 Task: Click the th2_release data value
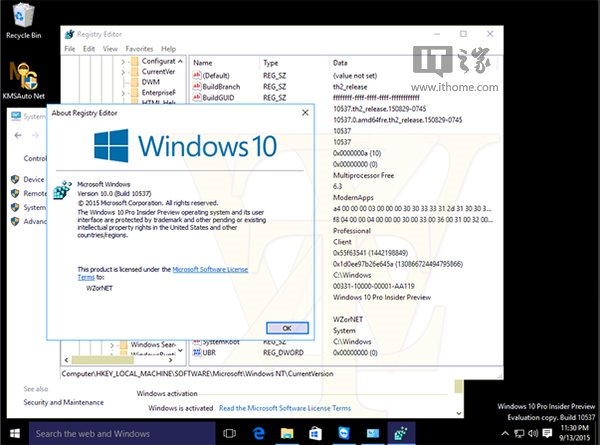[350, 87]
